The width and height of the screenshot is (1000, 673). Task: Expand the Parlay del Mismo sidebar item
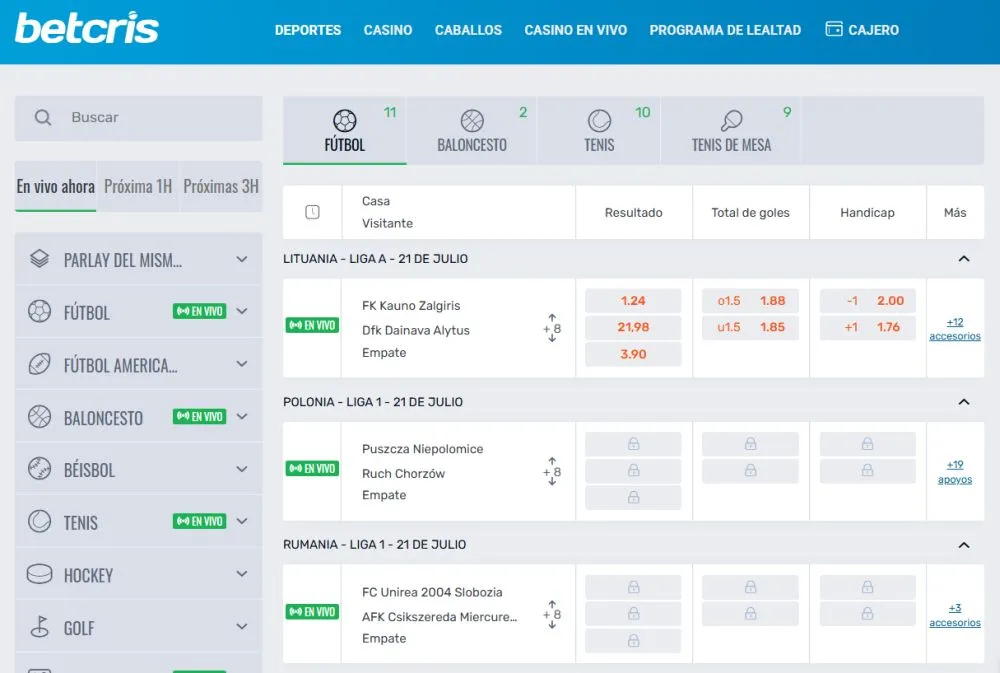[241, 260]
